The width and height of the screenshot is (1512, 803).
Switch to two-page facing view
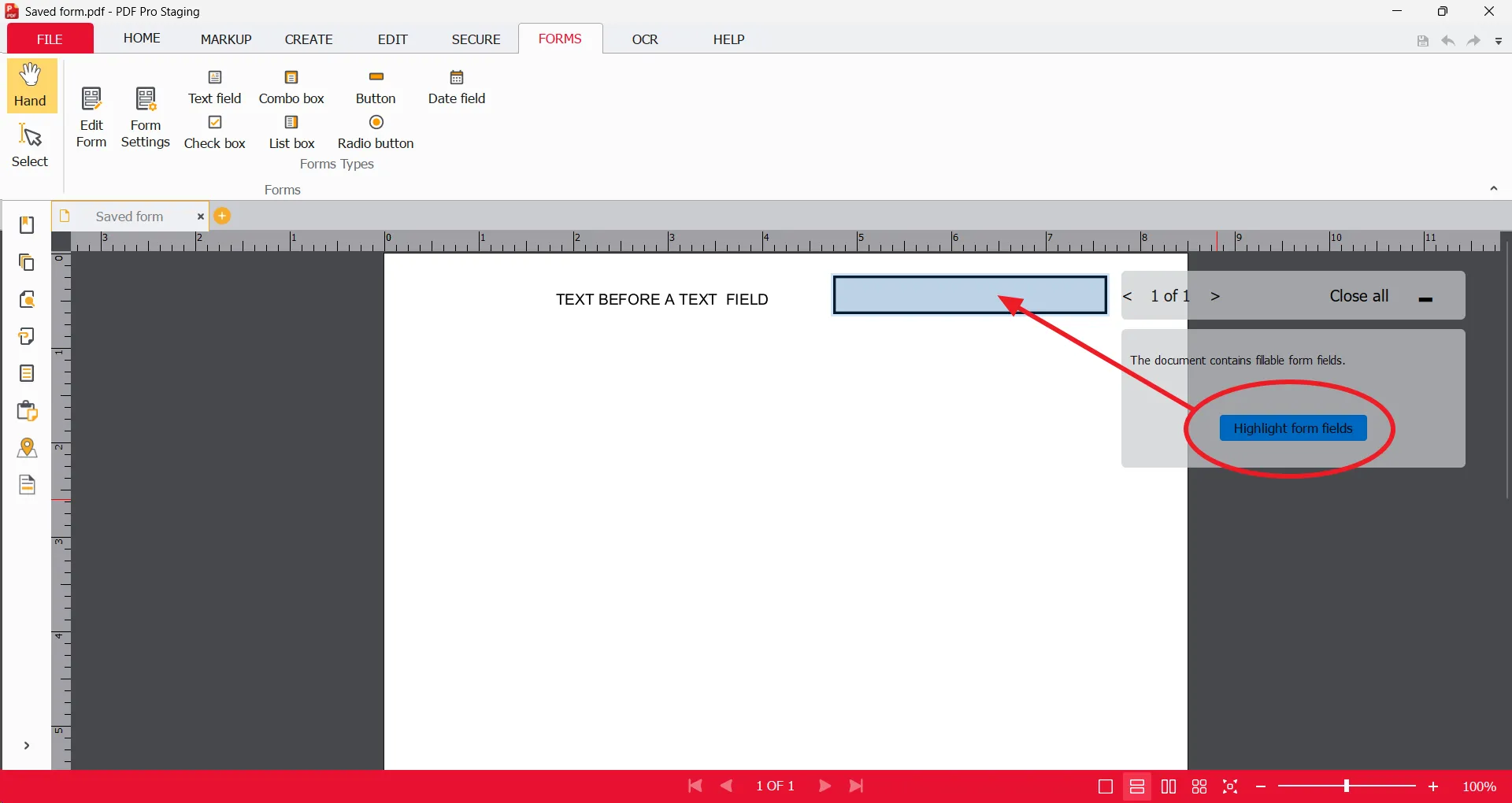point(1169,786)
